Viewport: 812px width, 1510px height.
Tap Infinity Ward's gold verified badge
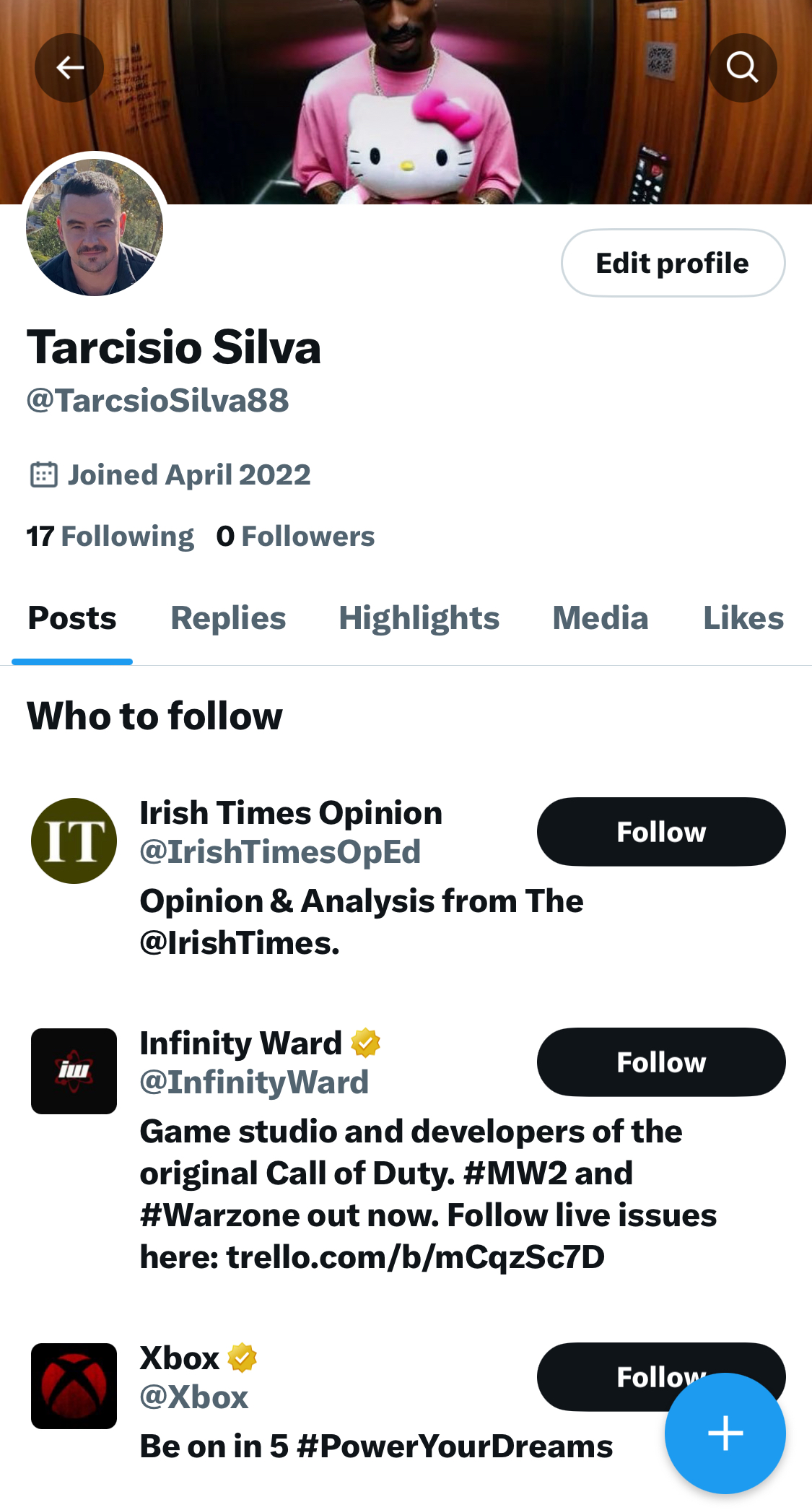[366, 1043]
